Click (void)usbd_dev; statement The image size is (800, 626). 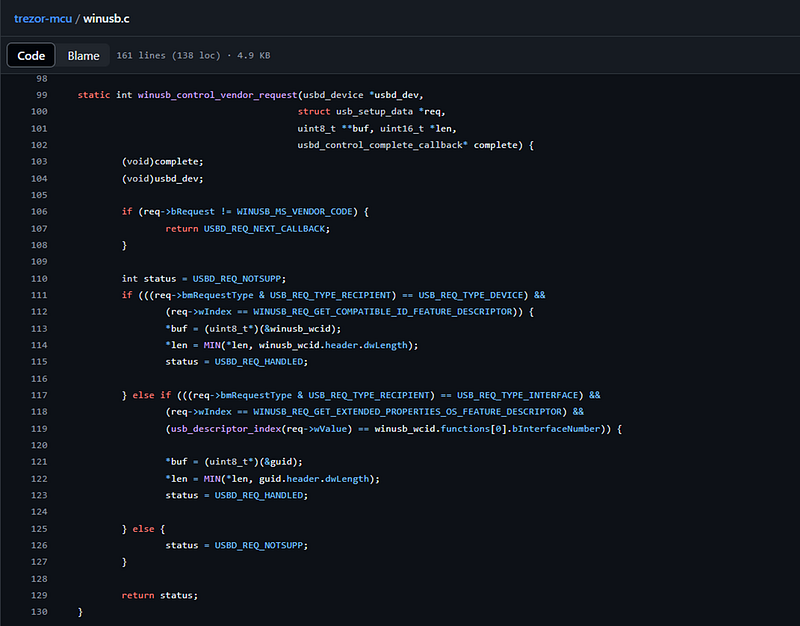pos(162,179)
